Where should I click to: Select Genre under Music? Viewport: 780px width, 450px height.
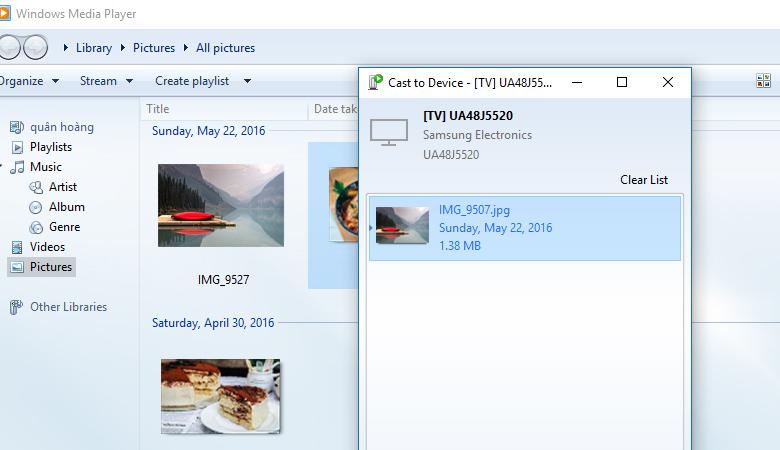[64, 227]
